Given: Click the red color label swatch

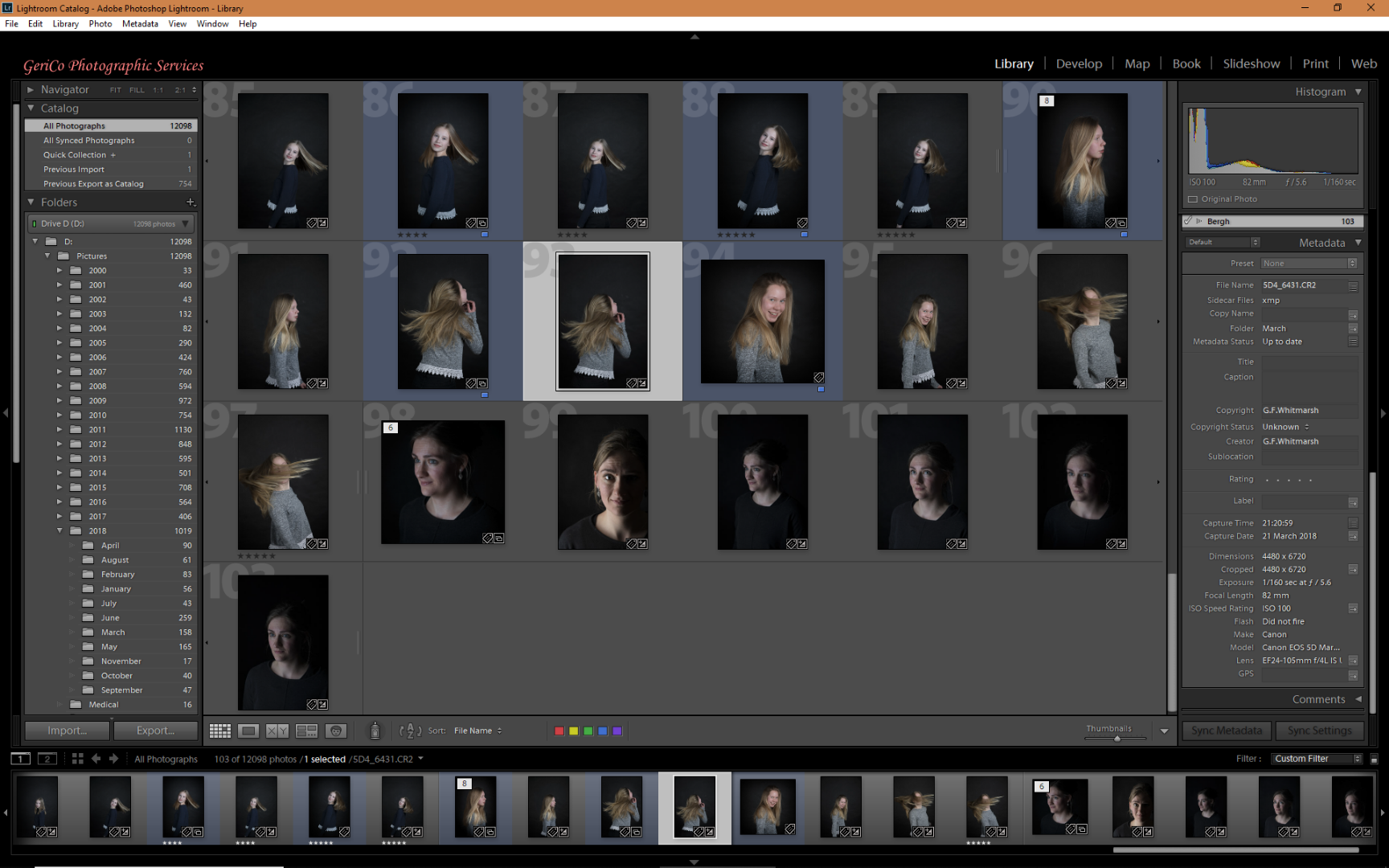Looking at the screenshot, I should click(559, 731).
